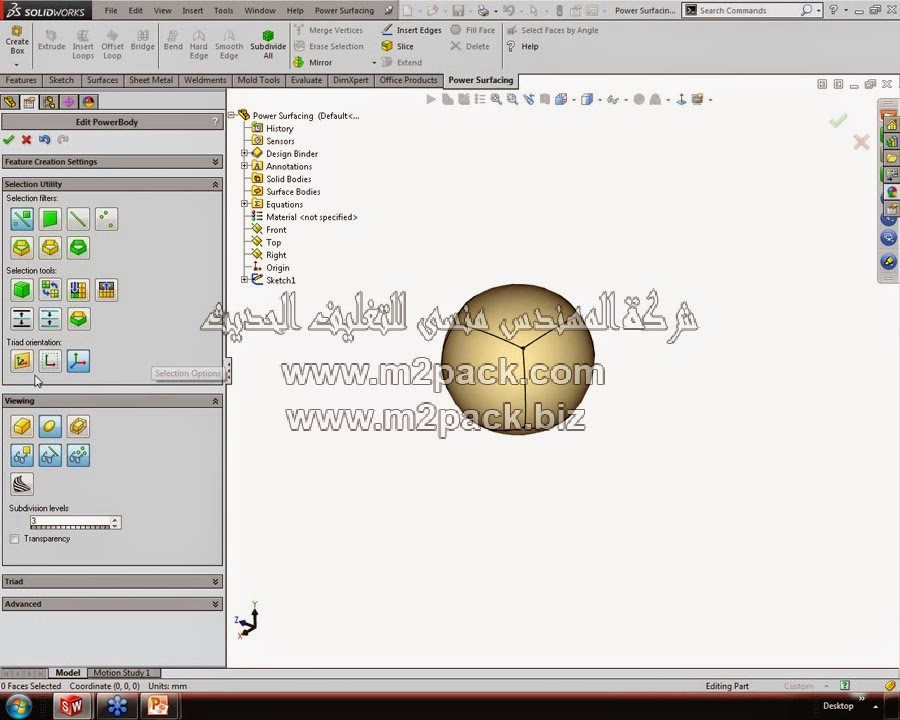Viewport: 900px width, 720px height.
Task: Switch to the Evaluate tab
Action: click(x=306, y=80)
